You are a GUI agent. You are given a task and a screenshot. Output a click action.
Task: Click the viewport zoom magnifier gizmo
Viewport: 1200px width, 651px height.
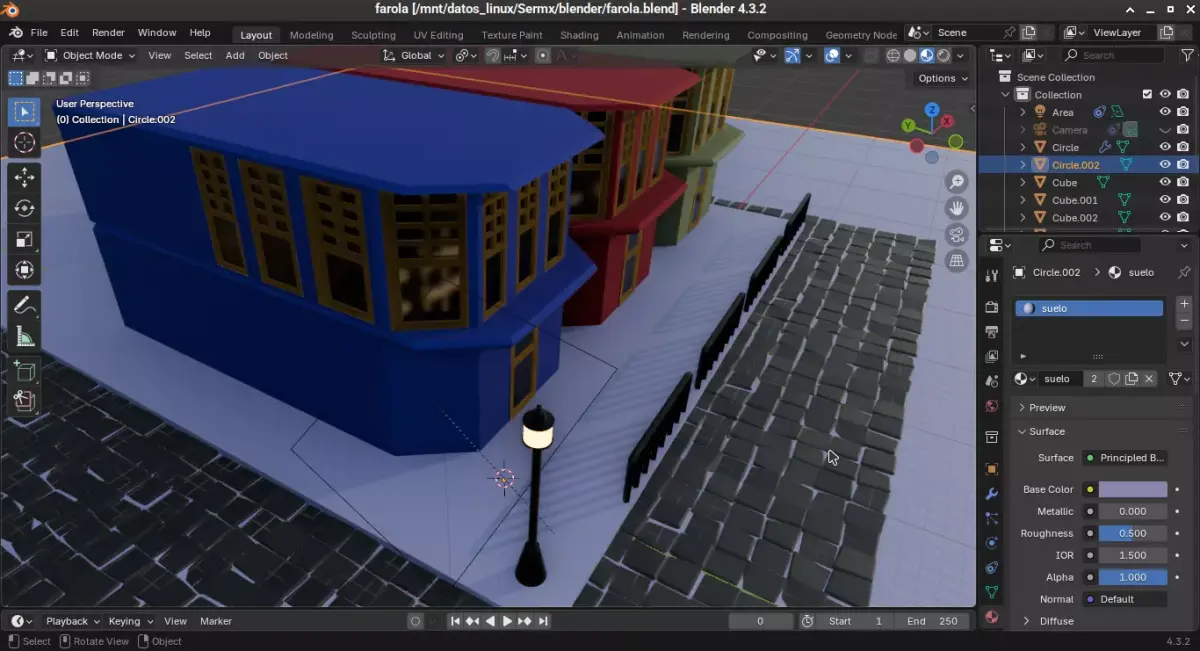[957, 182]
